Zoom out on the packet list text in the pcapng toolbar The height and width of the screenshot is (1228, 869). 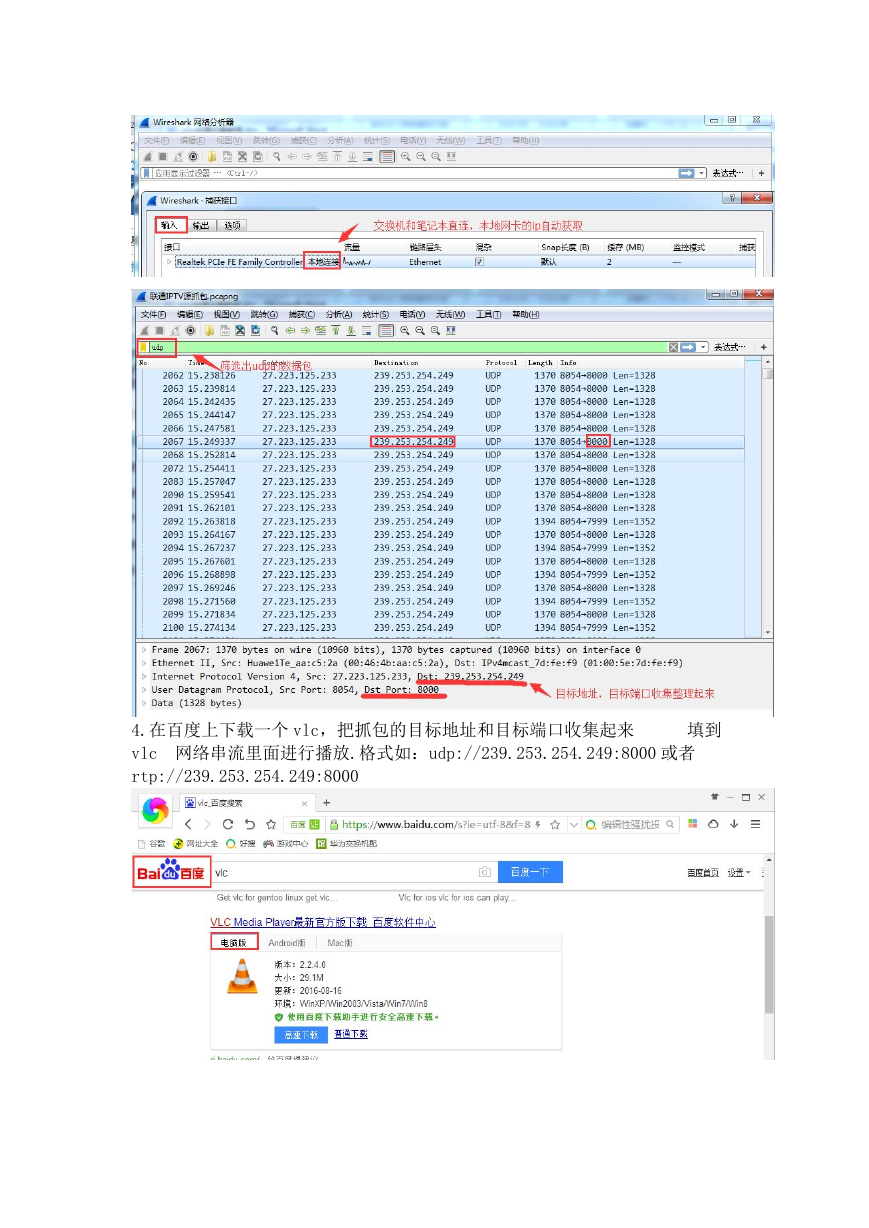click(421, 330)
